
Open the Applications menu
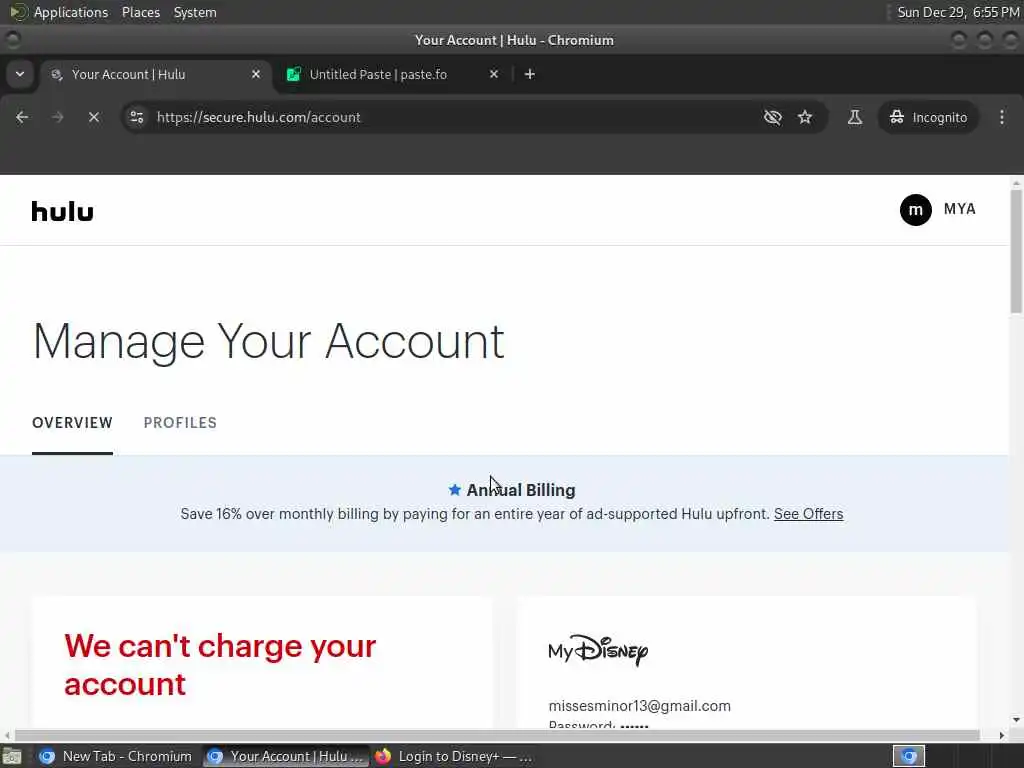coord(71,12)
